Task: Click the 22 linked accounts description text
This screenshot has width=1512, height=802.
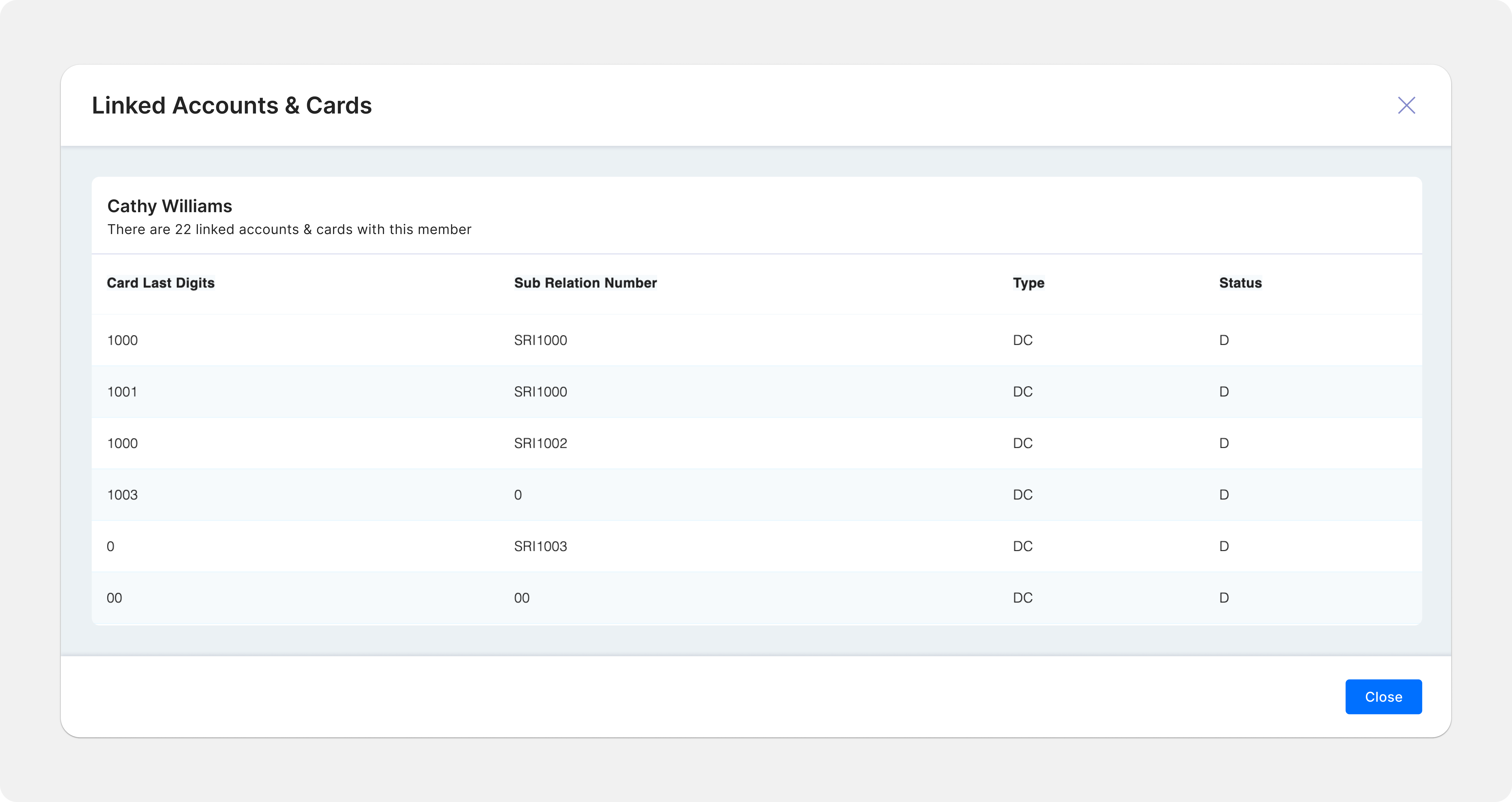Action: [289, 229]
